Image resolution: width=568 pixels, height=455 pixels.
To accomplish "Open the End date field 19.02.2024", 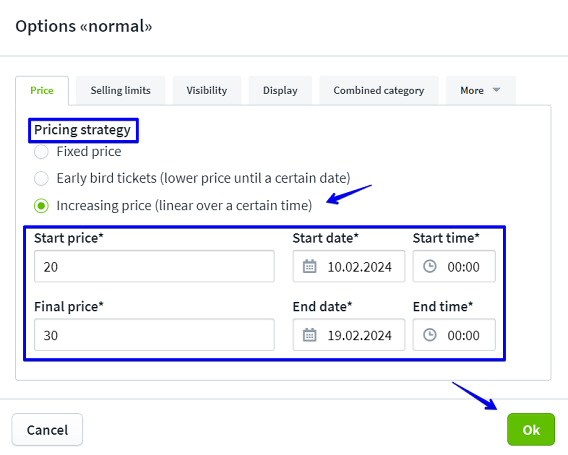I will coord(349,335).
